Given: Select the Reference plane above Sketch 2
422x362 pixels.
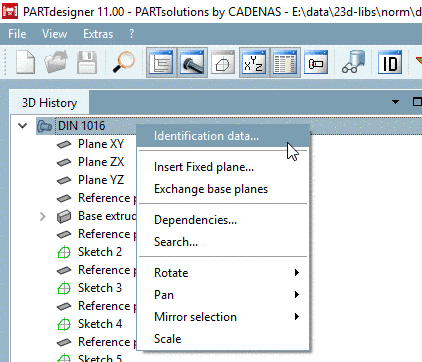Looking at the screenshot, I should click(x=107, y=234).
